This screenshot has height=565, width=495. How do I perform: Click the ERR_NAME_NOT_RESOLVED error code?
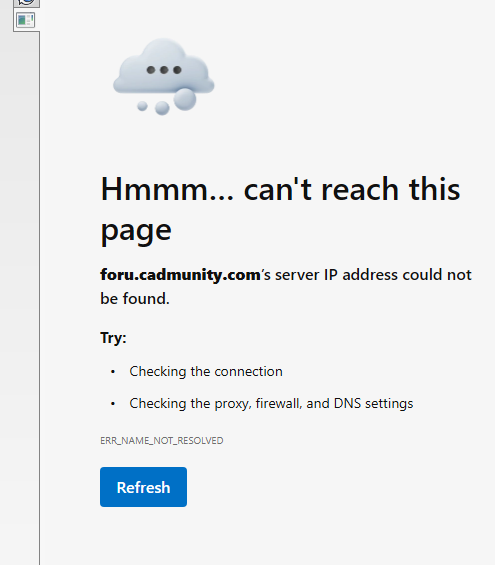162,441
